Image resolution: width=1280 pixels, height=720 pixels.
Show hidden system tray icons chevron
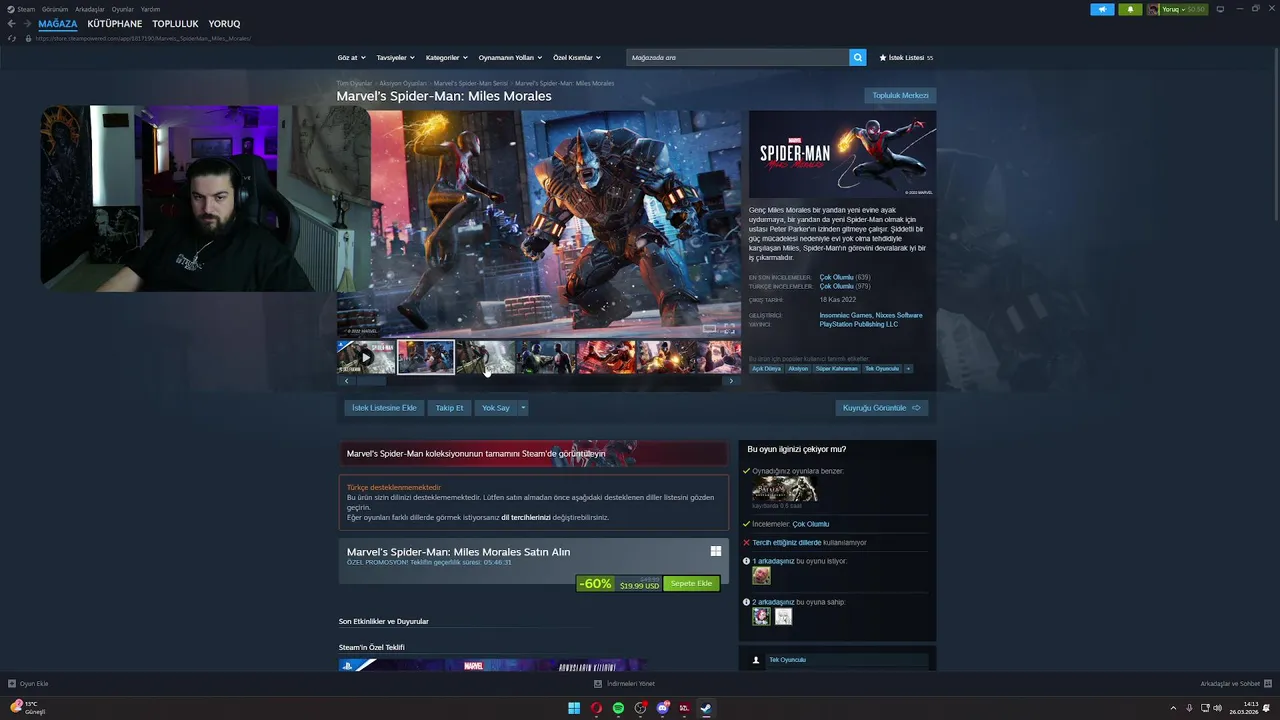[x=1173, y=708]
